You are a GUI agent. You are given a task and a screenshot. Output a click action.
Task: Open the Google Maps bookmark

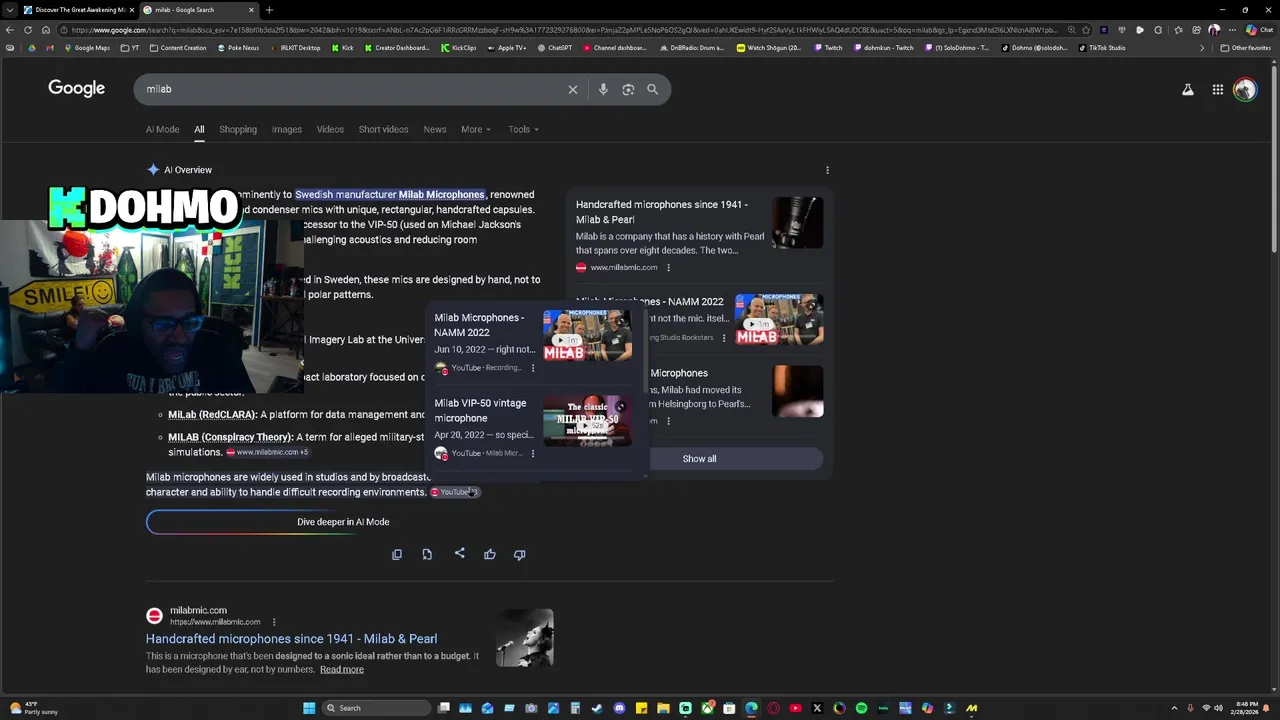tap(87, 48)
